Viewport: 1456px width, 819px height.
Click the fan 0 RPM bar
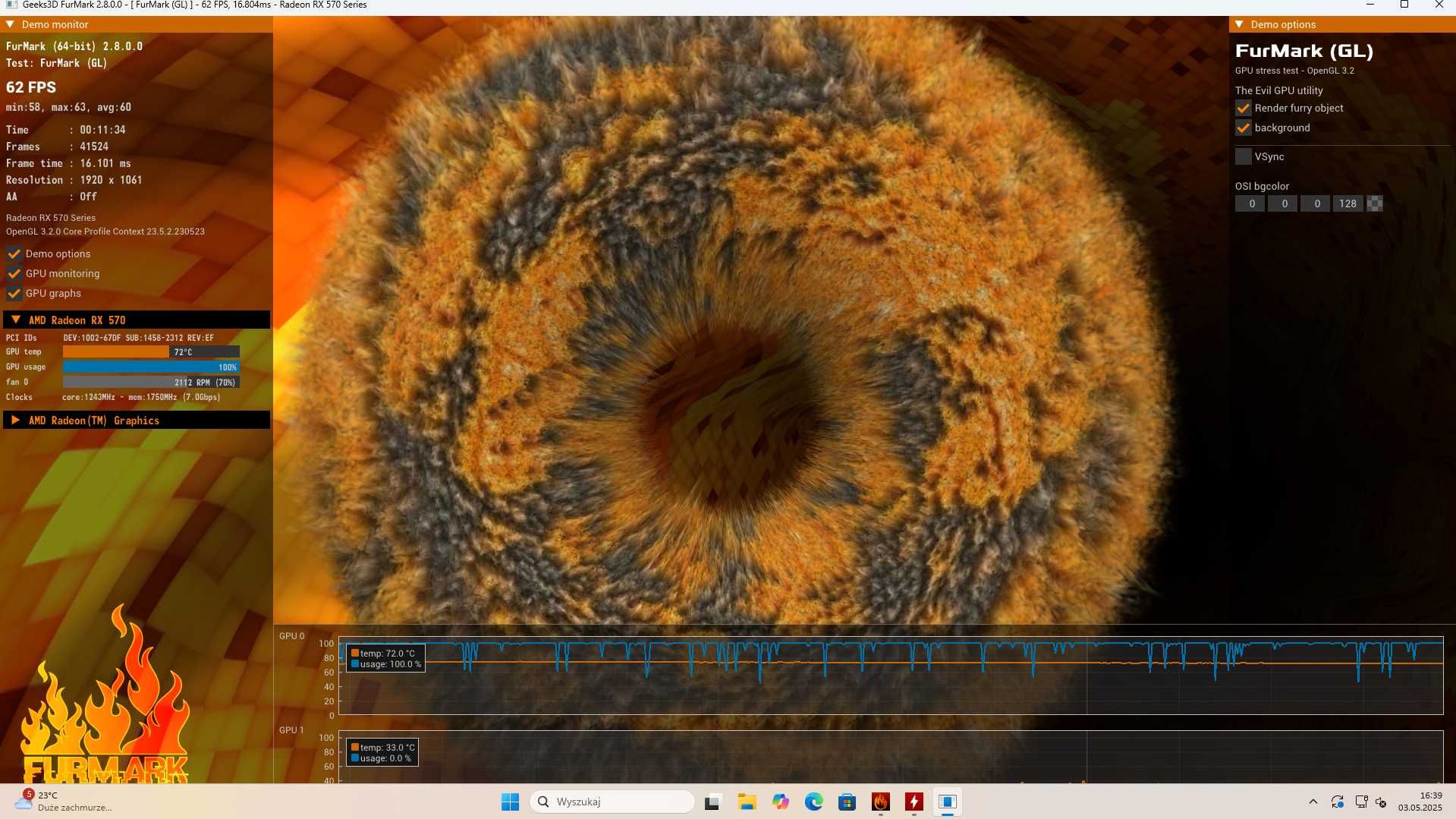(151, 382)
